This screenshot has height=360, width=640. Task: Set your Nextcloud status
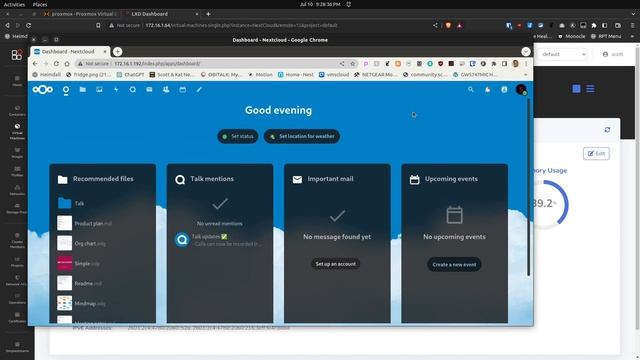pyautogui.click(x=238, y=136)
